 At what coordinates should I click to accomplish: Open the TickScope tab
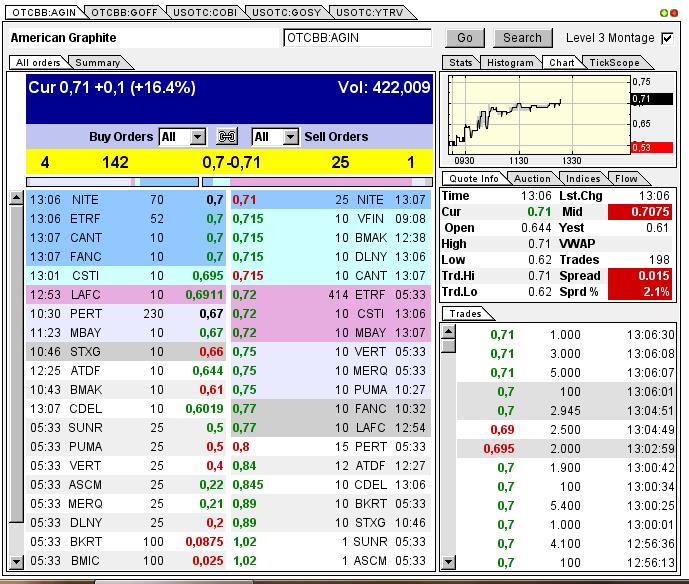614,63
